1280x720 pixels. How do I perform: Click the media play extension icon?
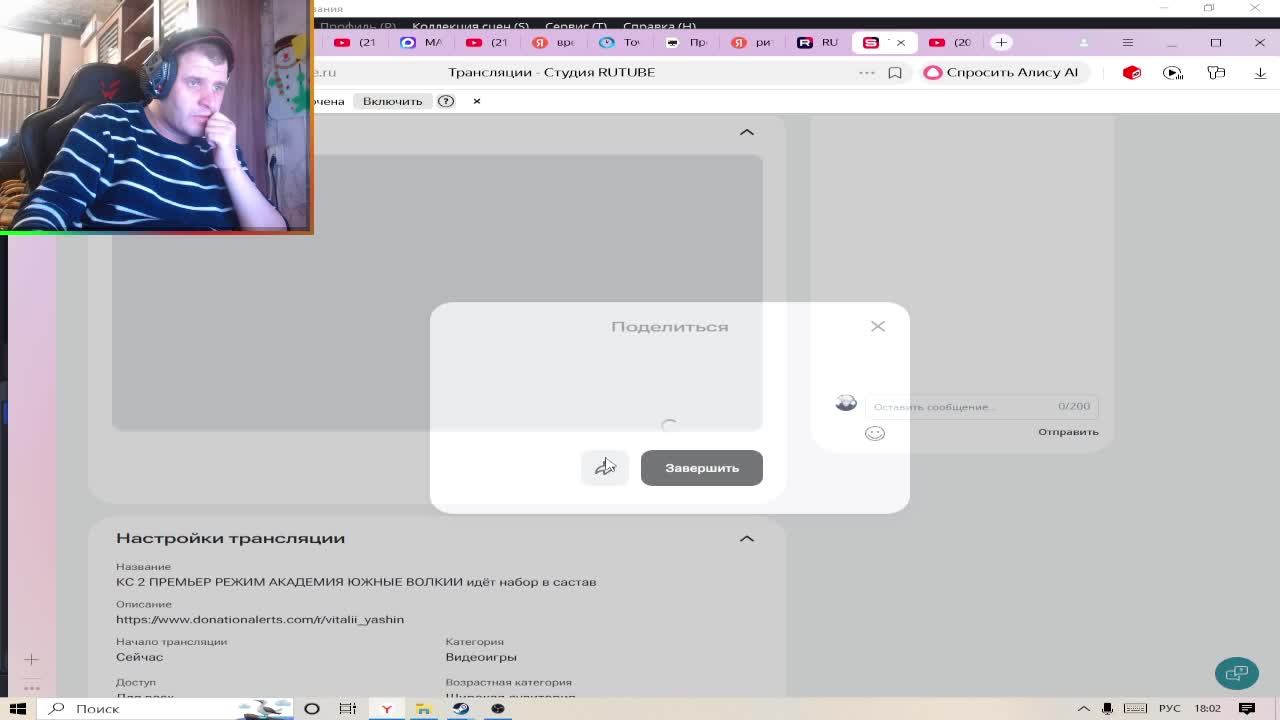click(1174, 72)
